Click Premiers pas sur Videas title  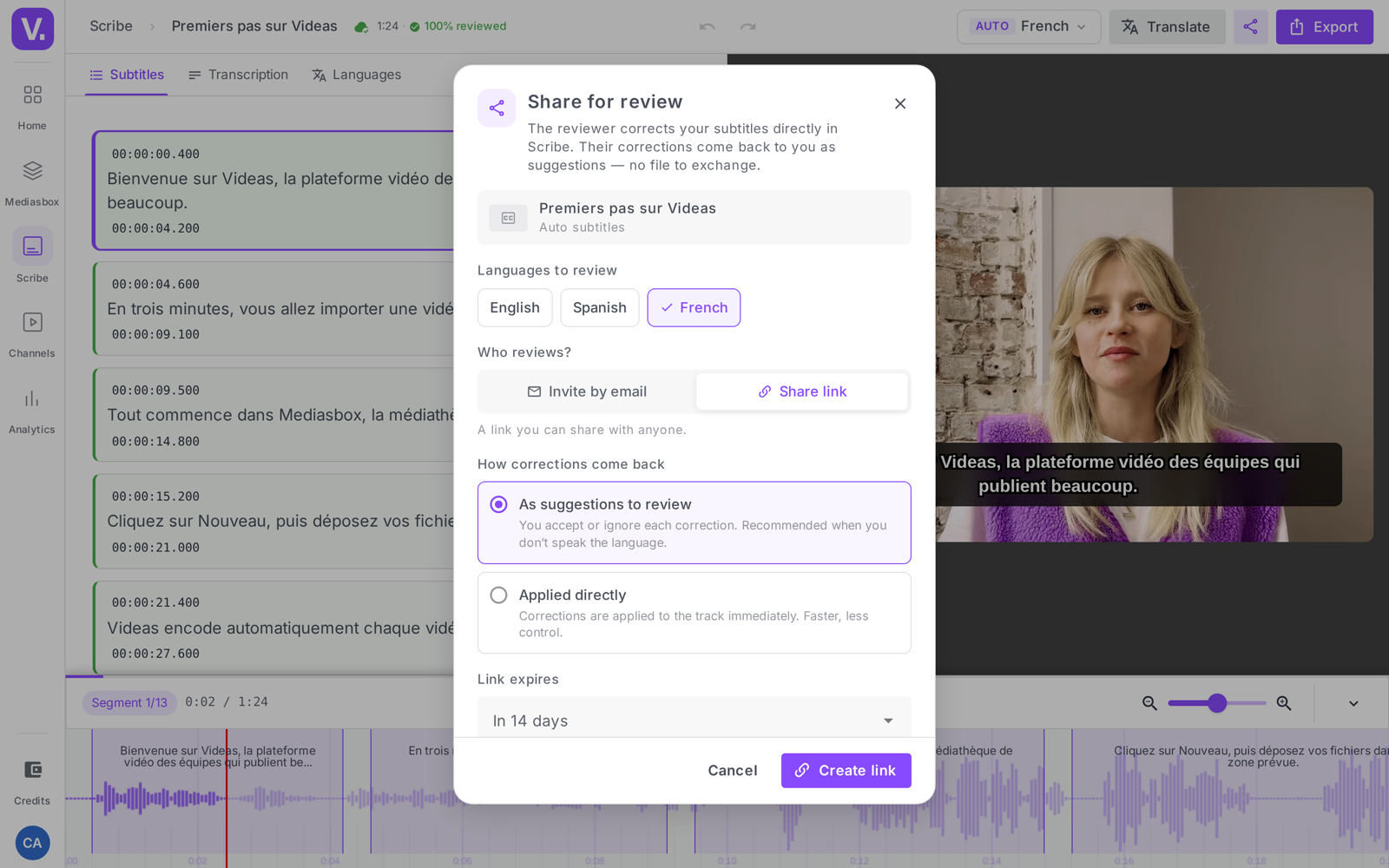pyautogui.click(x=254, y=26)
